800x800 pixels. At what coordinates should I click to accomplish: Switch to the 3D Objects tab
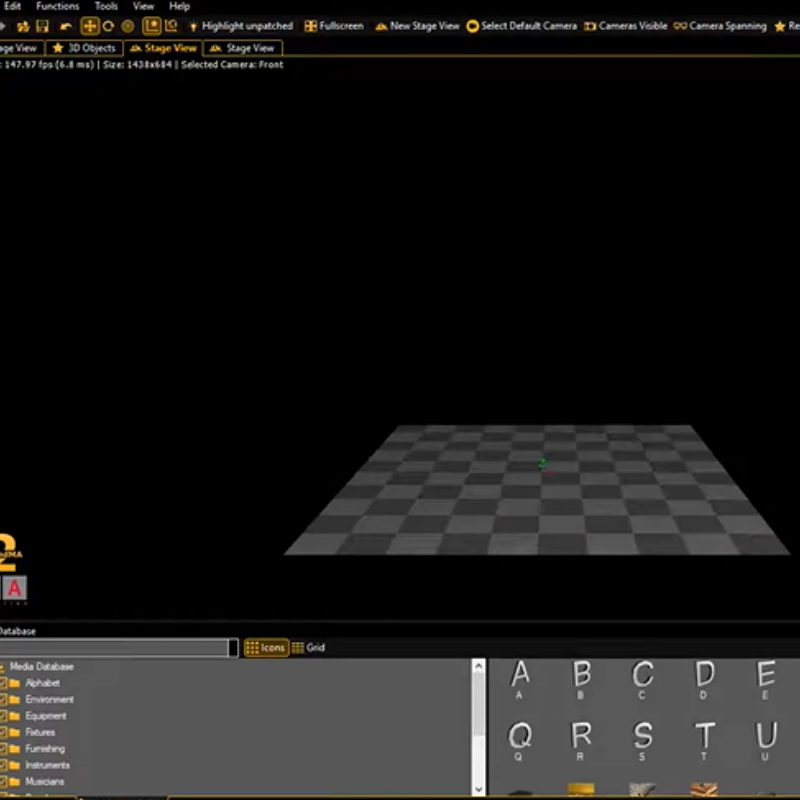(84, 48)
